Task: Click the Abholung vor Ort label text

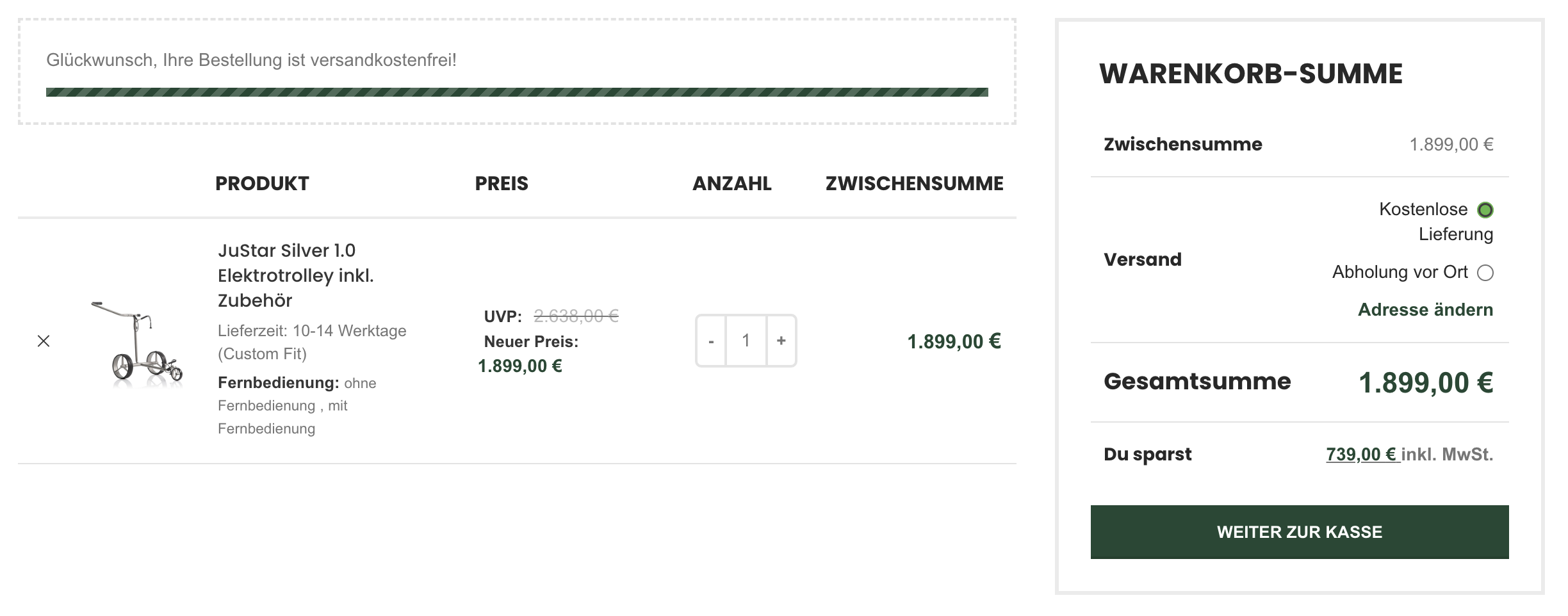Action: click(x=1400, y=272)
